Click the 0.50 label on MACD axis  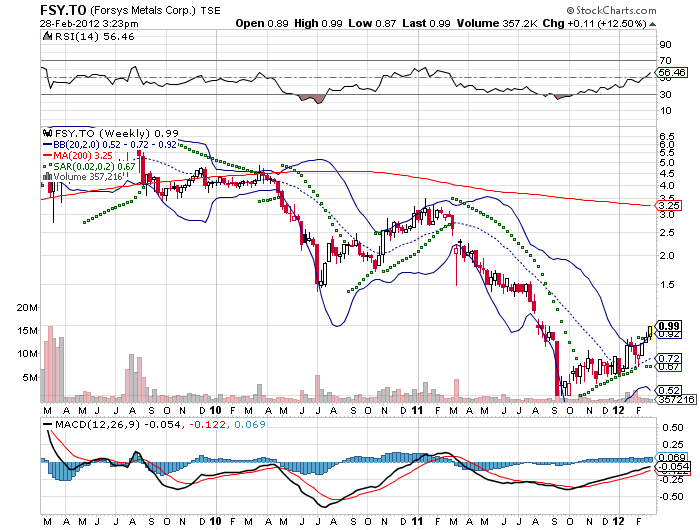pyautogui.click(x=673, y=427)
